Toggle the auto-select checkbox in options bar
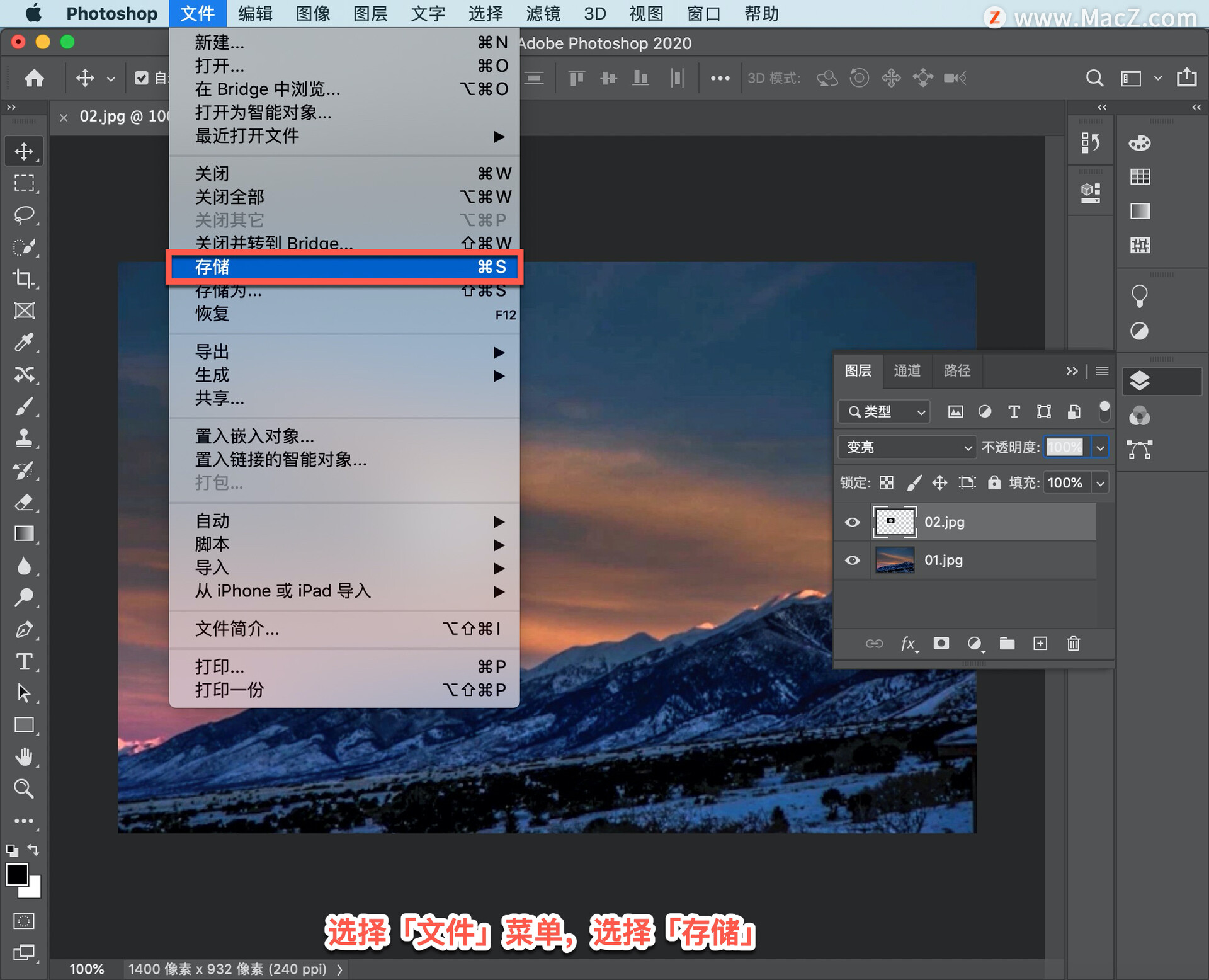 [142, 78]
